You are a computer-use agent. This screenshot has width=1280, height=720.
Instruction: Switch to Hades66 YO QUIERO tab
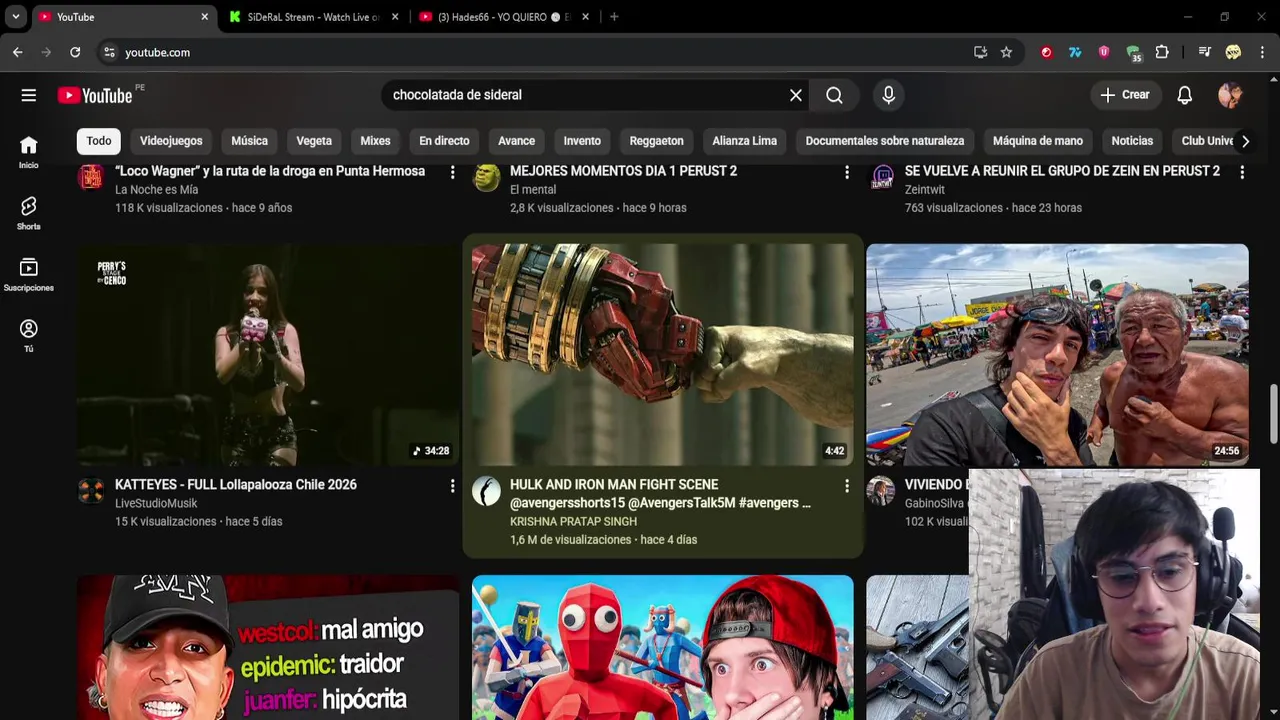pyautogui.click(x=505, y=17)
